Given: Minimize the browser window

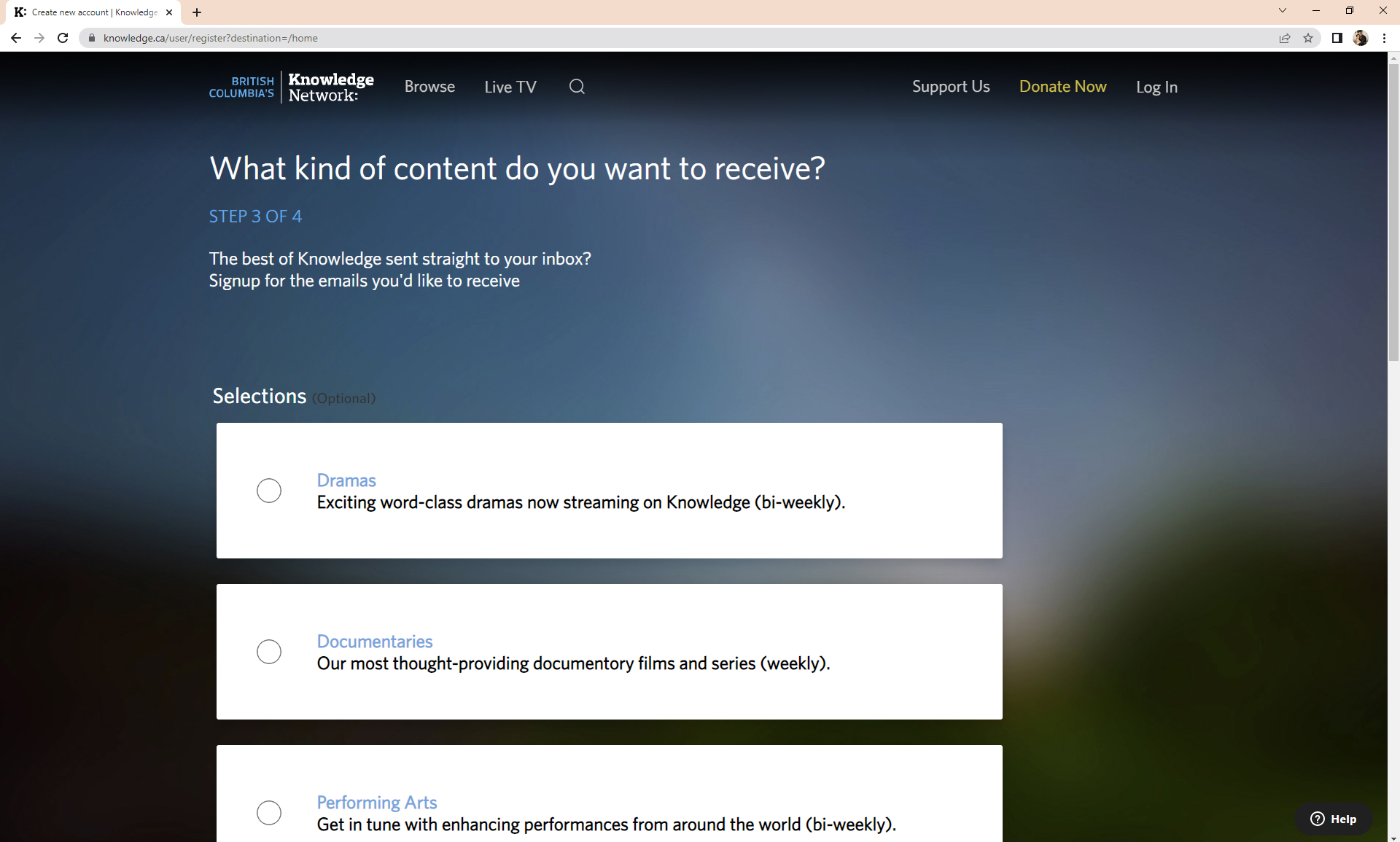Looking at the screenshot, I should tap(1316, 10).
